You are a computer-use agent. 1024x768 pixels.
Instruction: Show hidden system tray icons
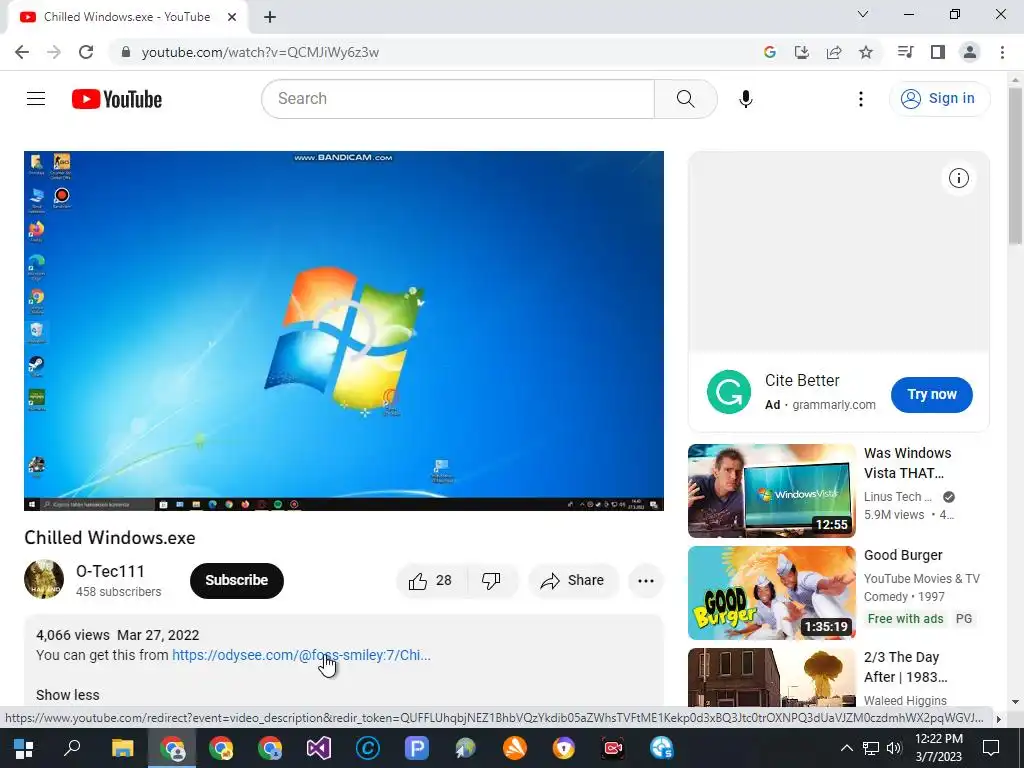(846, 748)
